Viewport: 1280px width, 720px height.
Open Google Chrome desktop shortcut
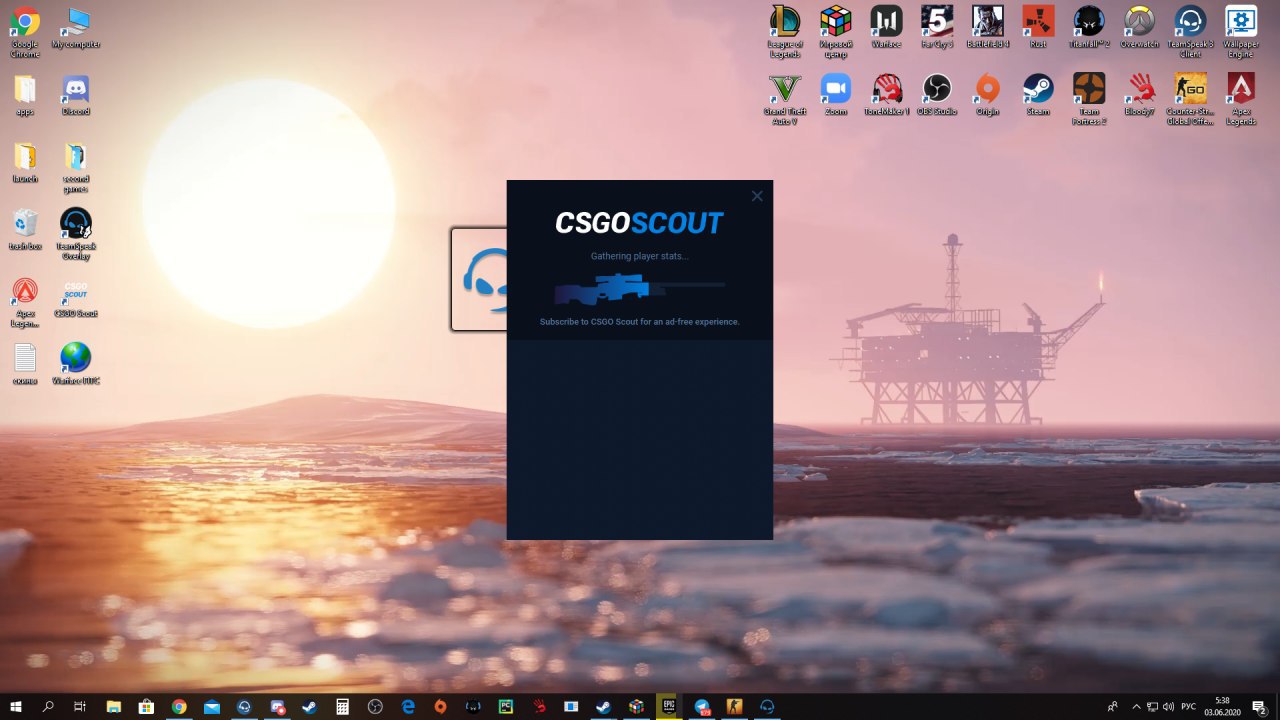tap(25, 32)
